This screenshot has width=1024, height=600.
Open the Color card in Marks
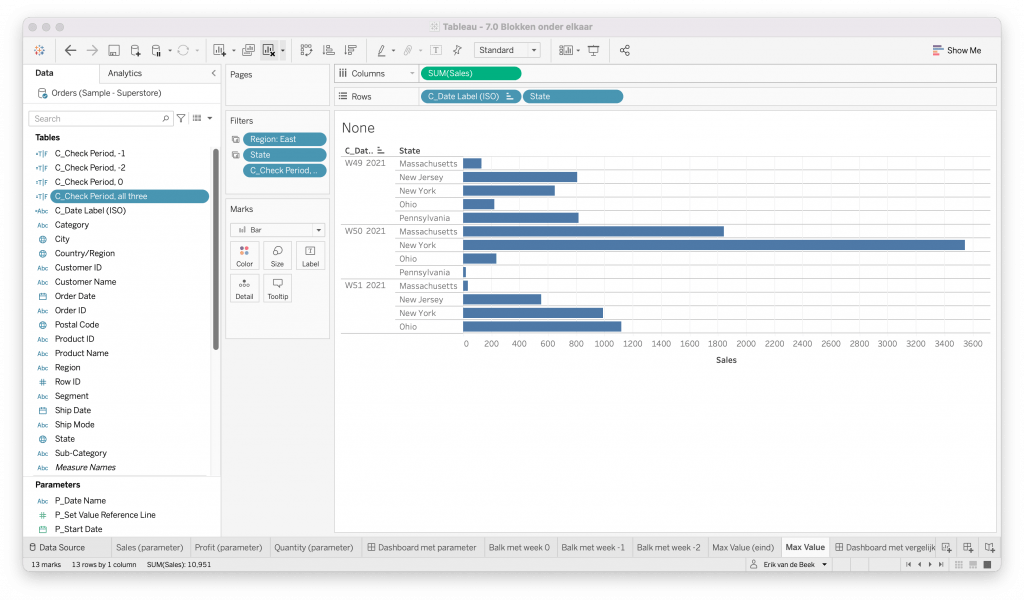pos(244,256)
